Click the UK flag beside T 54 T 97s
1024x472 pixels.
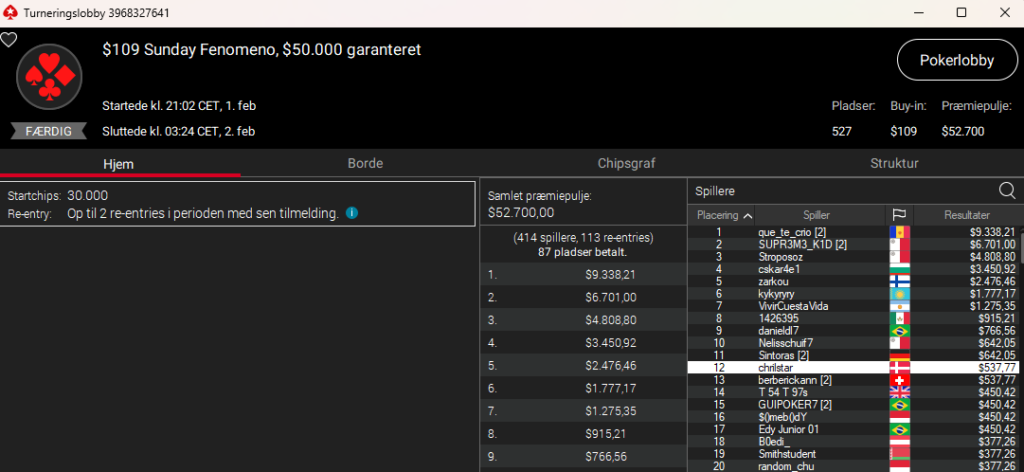tap(899, 392)
